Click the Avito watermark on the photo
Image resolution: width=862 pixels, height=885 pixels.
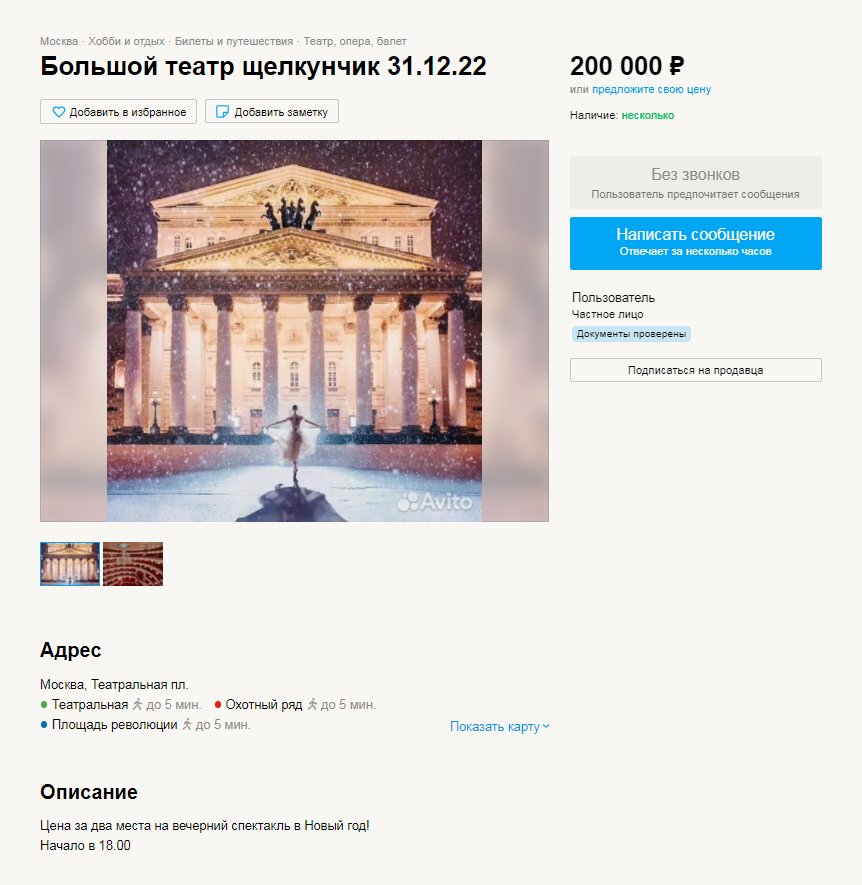tap(435, 501)
